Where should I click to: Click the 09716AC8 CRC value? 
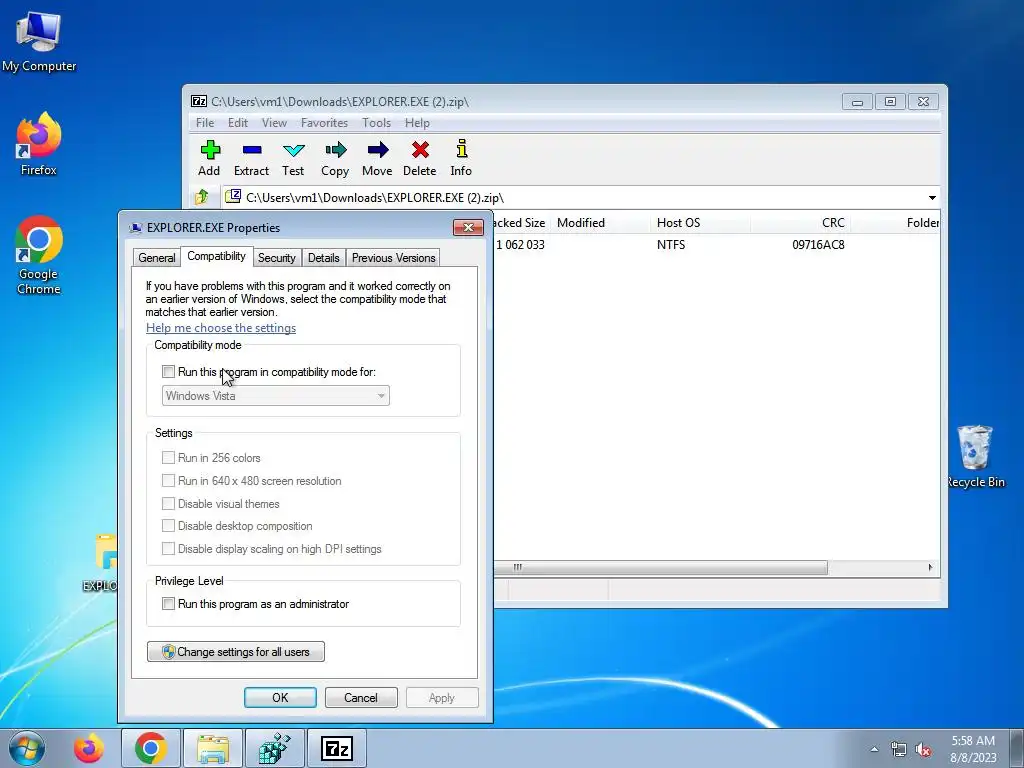click(818, 245)
